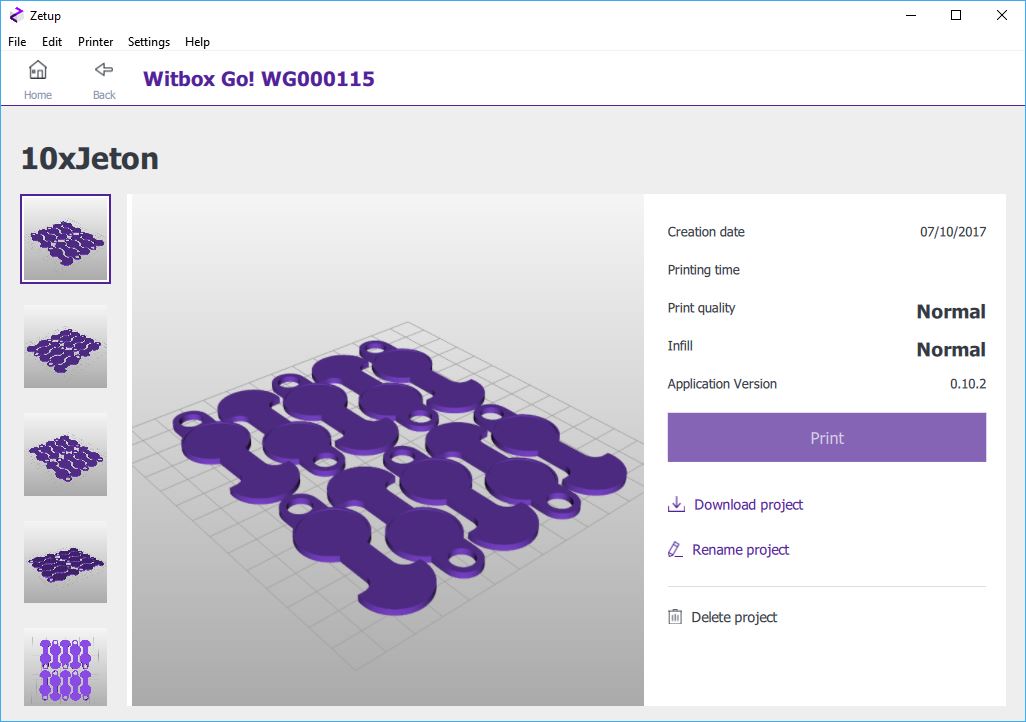
Task: Open the Edit menu
Action: 52,42
